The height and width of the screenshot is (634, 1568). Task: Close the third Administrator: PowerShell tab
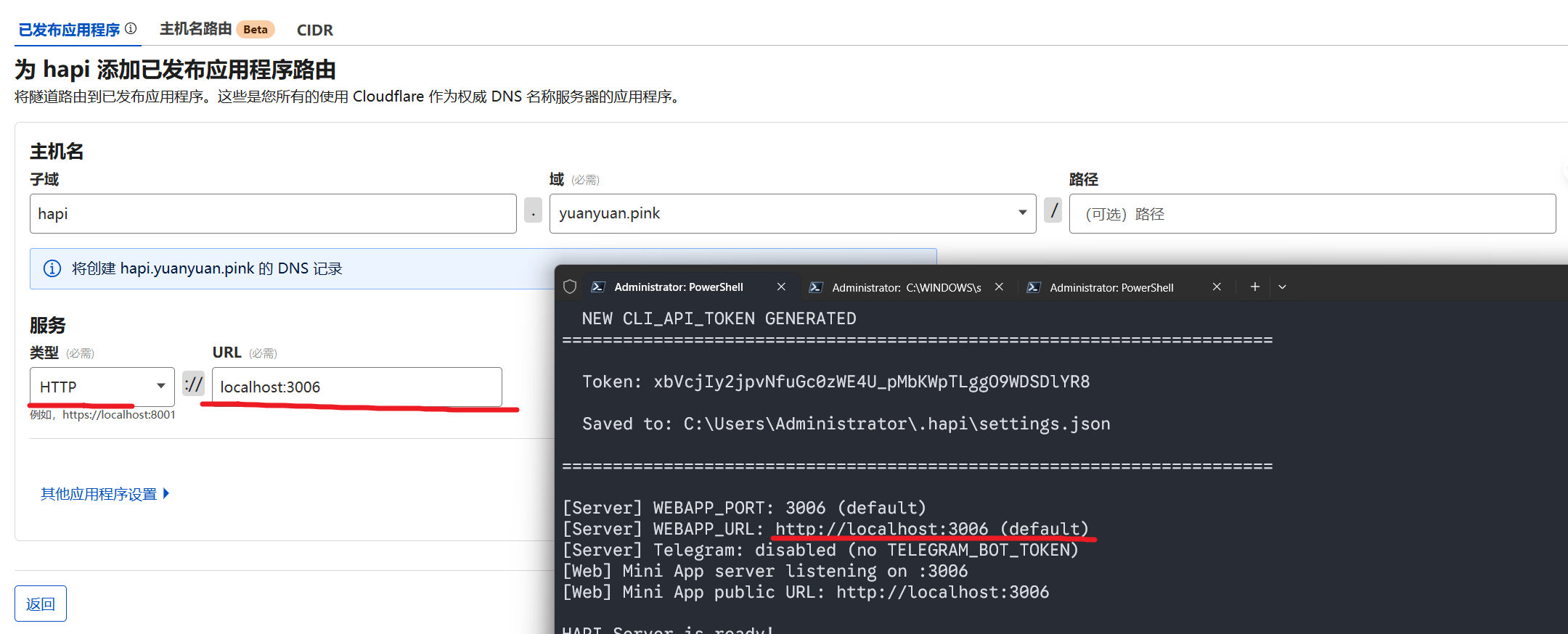tap(1217, 287)
